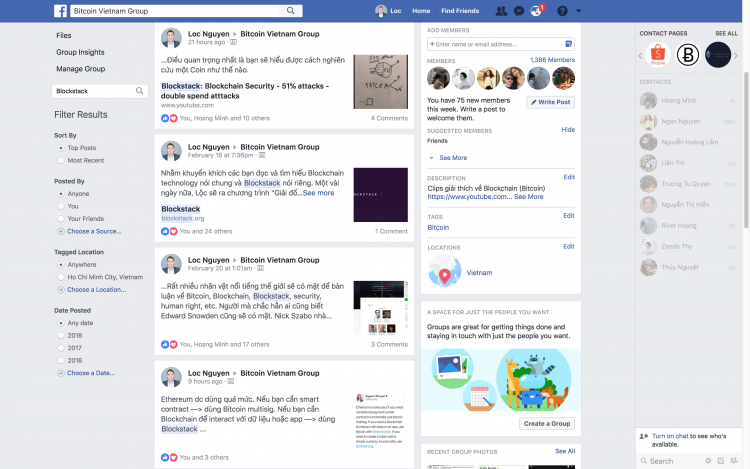Screen dimensions: 750x469
Task: Click the magnifier search icon in the top bar
Action: [x=290, y=11]
